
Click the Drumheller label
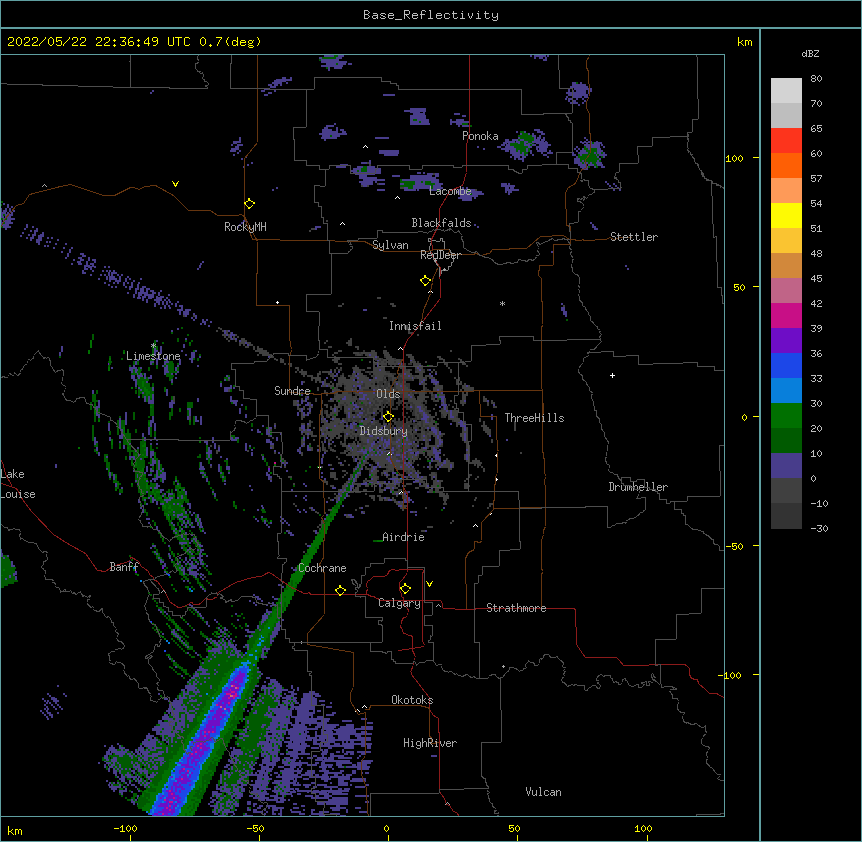[638, 487]
